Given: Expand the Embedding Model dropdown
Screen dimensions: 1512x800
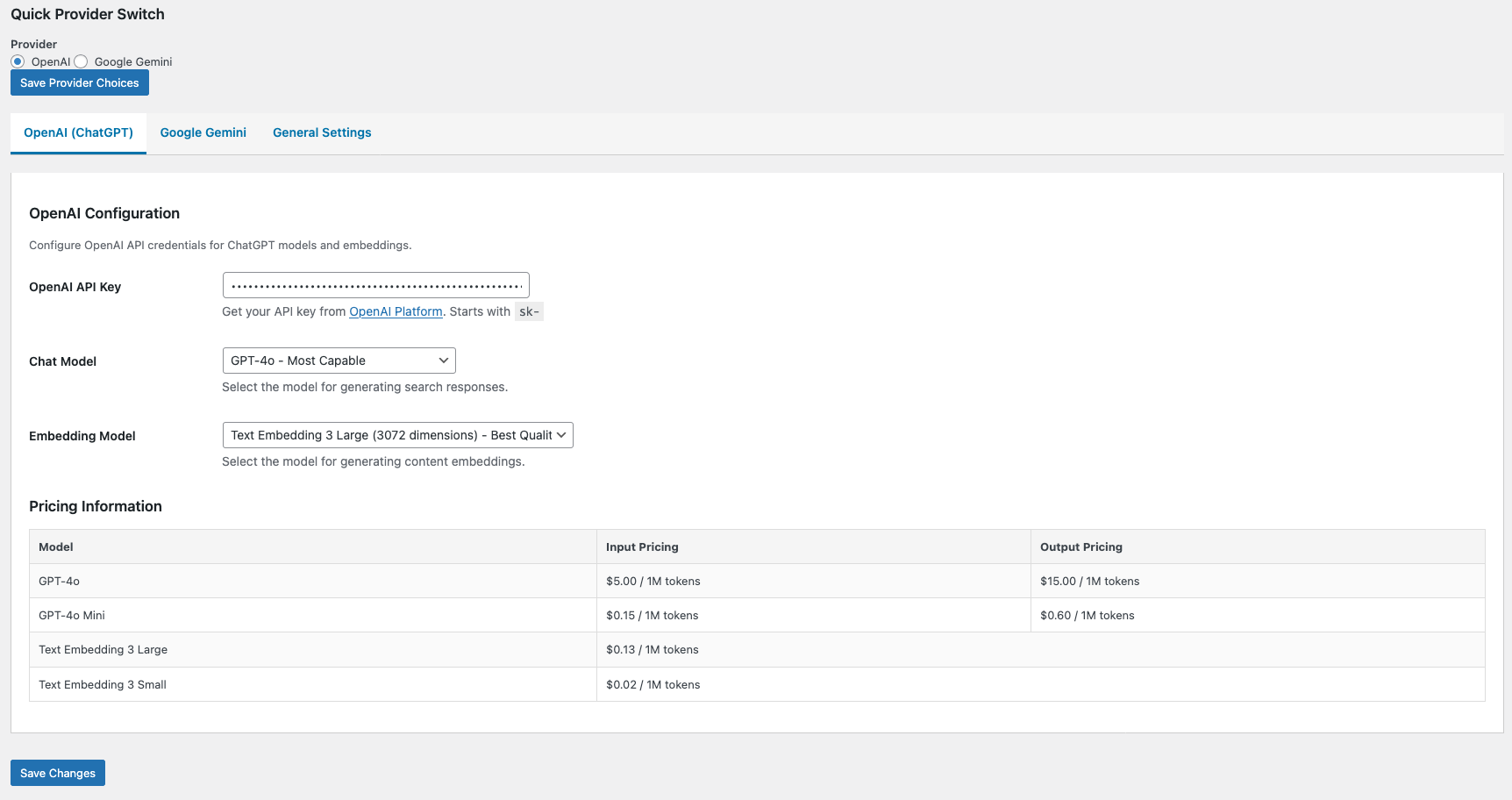Looking at the screenshot, I should (397, 435).
